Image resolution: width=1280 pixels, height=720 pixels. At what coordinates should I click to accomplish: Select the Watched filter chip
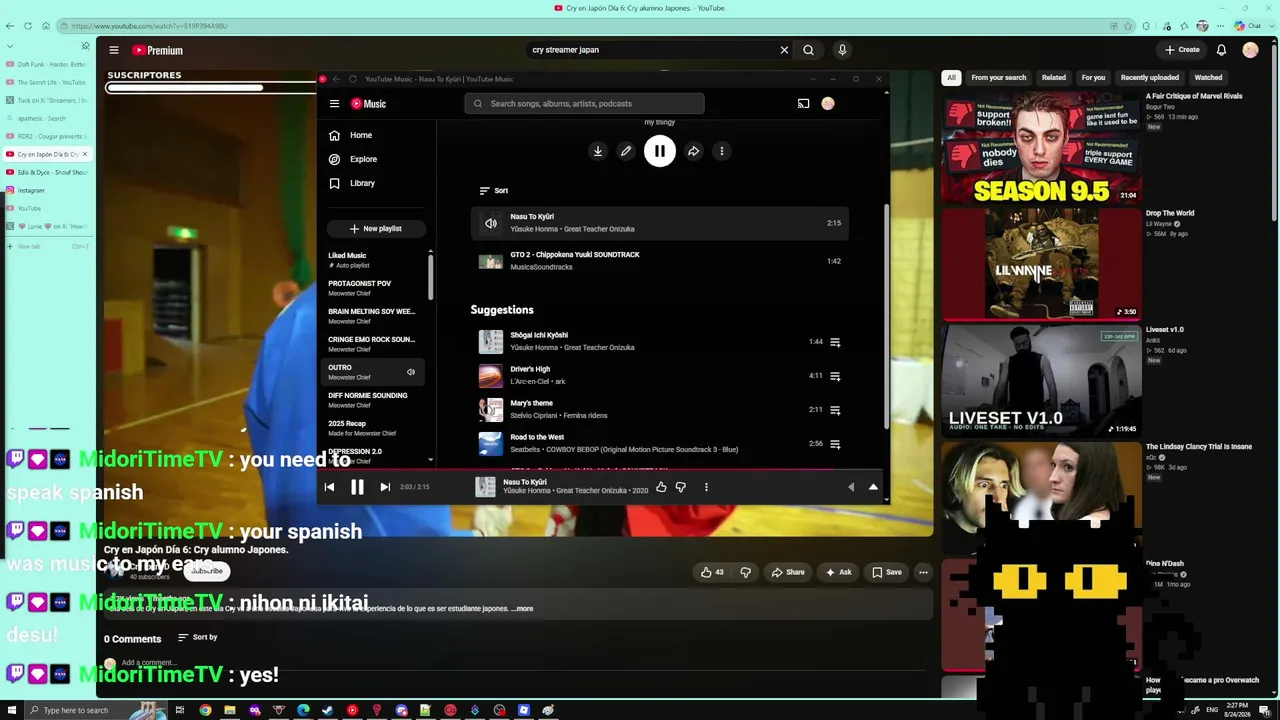pyautogui.click(x=1208, y=77)
